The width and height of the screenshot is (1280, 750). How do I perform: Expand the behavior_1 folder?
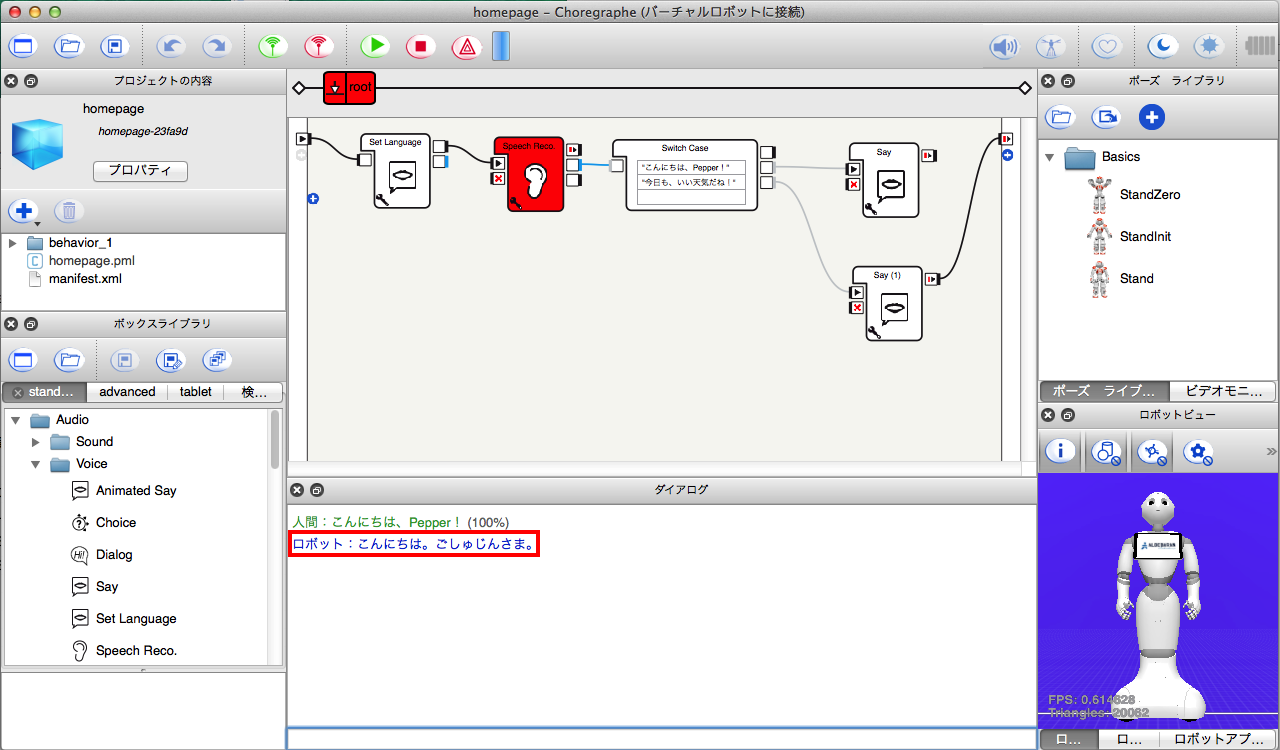(12, 243)
